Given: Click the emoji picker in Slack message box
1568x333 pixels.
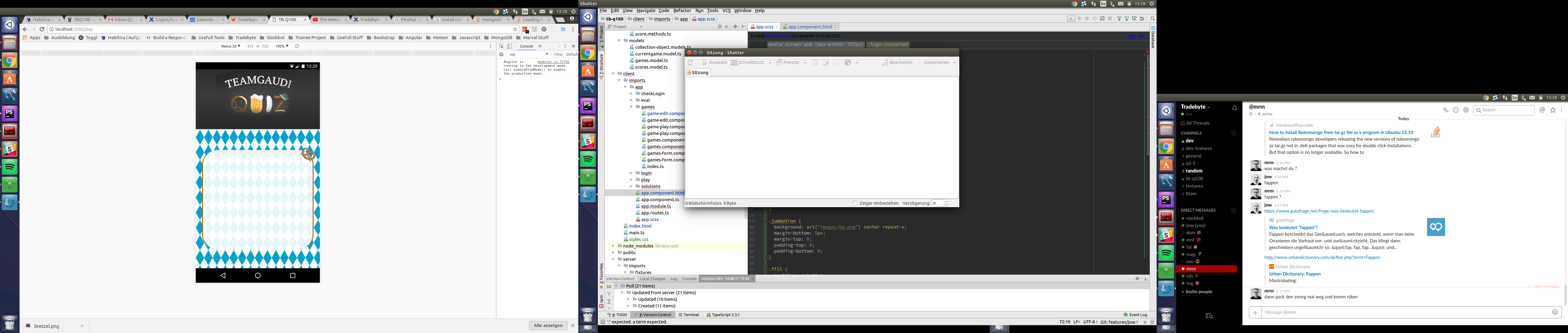Looking at the screenshot, I should pos(1555,312).
